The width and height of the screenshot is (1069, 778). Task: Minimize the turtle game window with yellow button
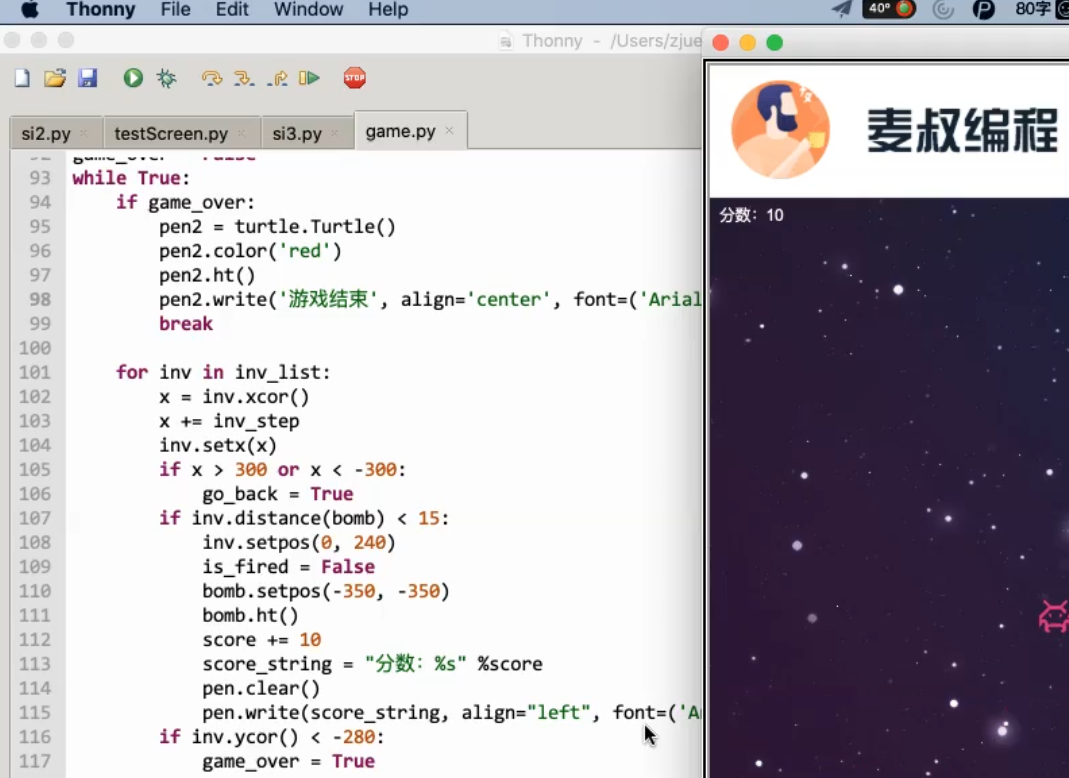pos(748,43)
